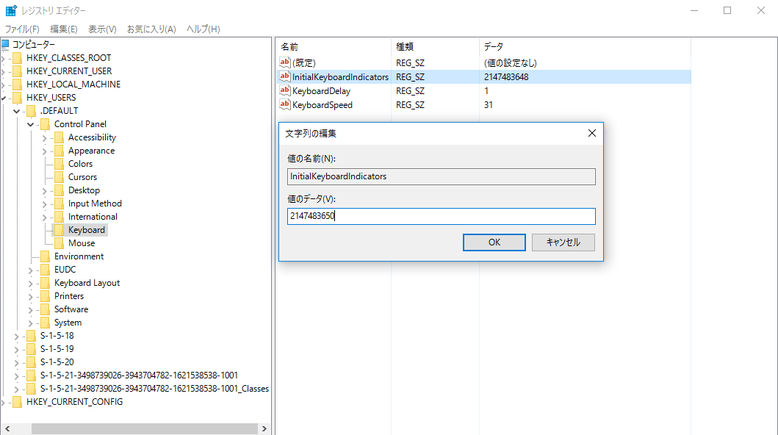This screenshot has width=778, height=435.
Task: Expand the Appearance key
Action: 45,151
